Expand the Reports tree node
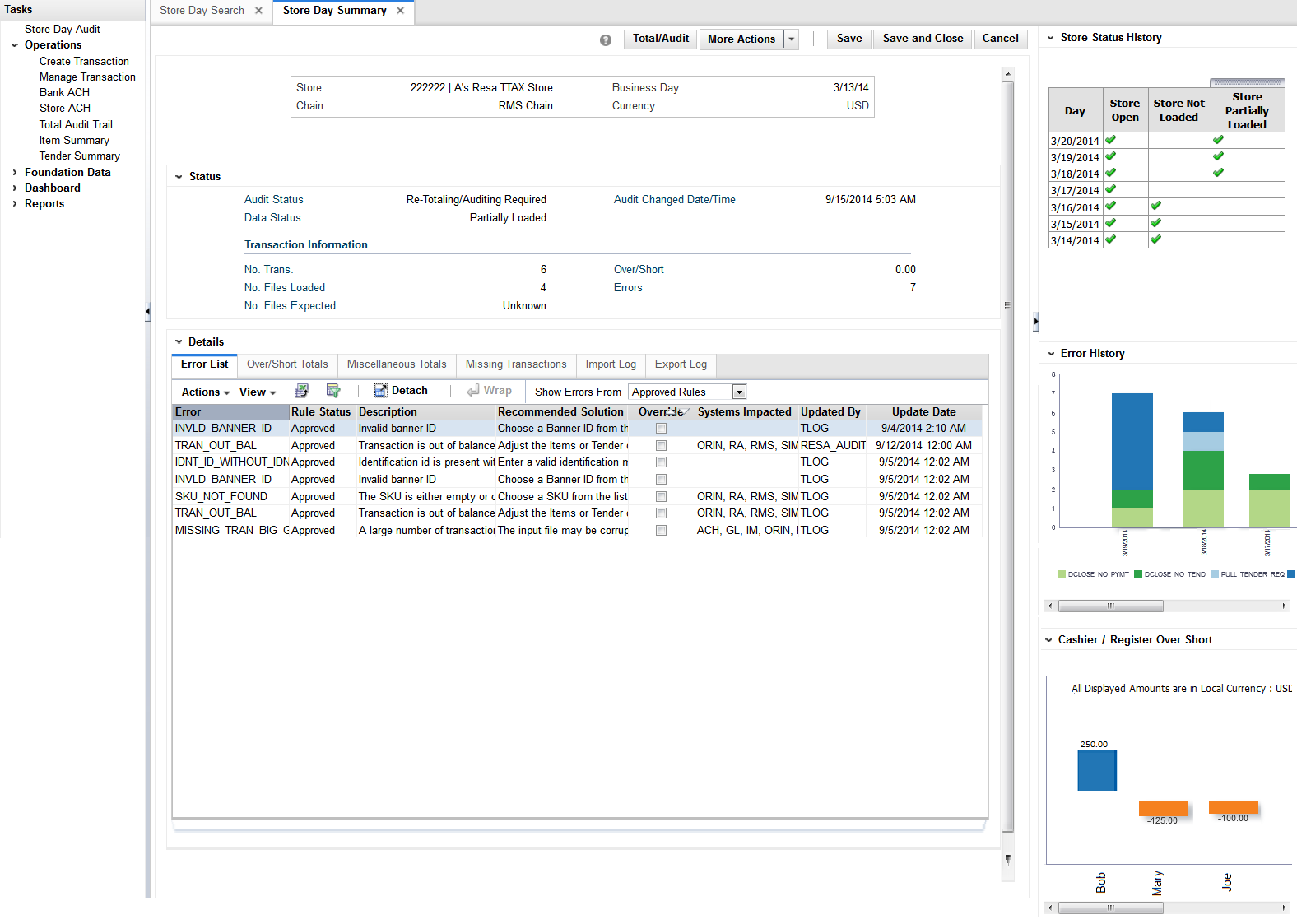Screen dimensions: 1297x924 15,204
